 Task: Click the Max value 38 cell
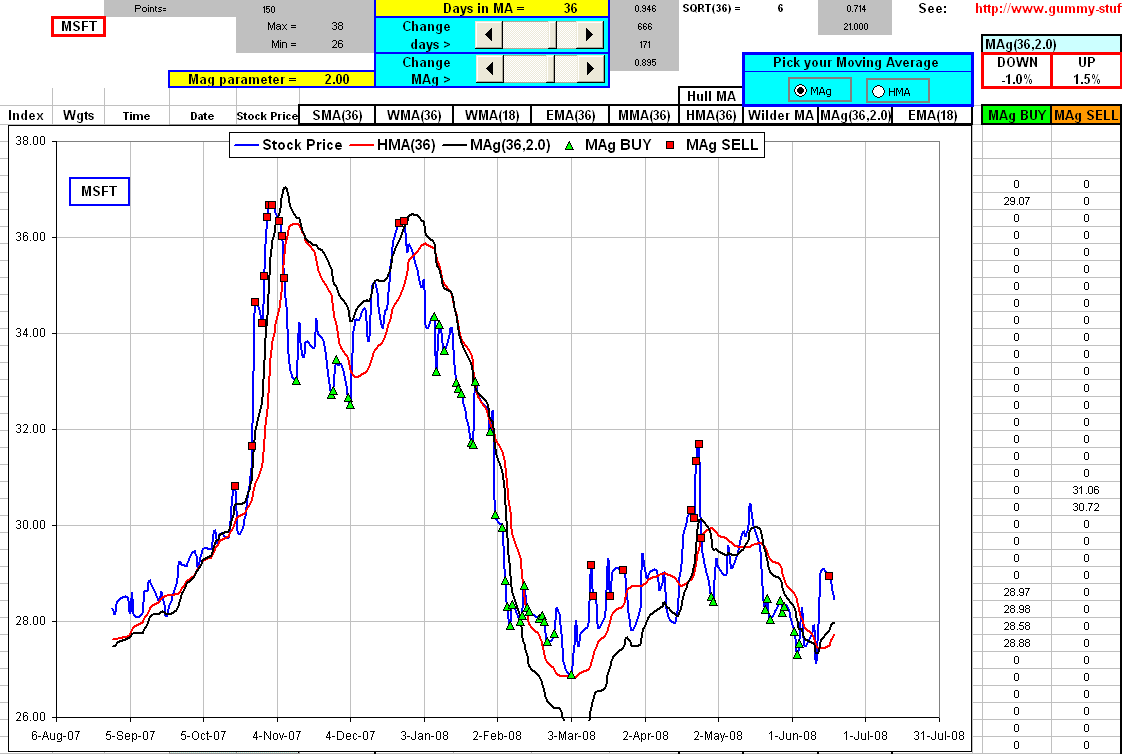tap(337, 26)
